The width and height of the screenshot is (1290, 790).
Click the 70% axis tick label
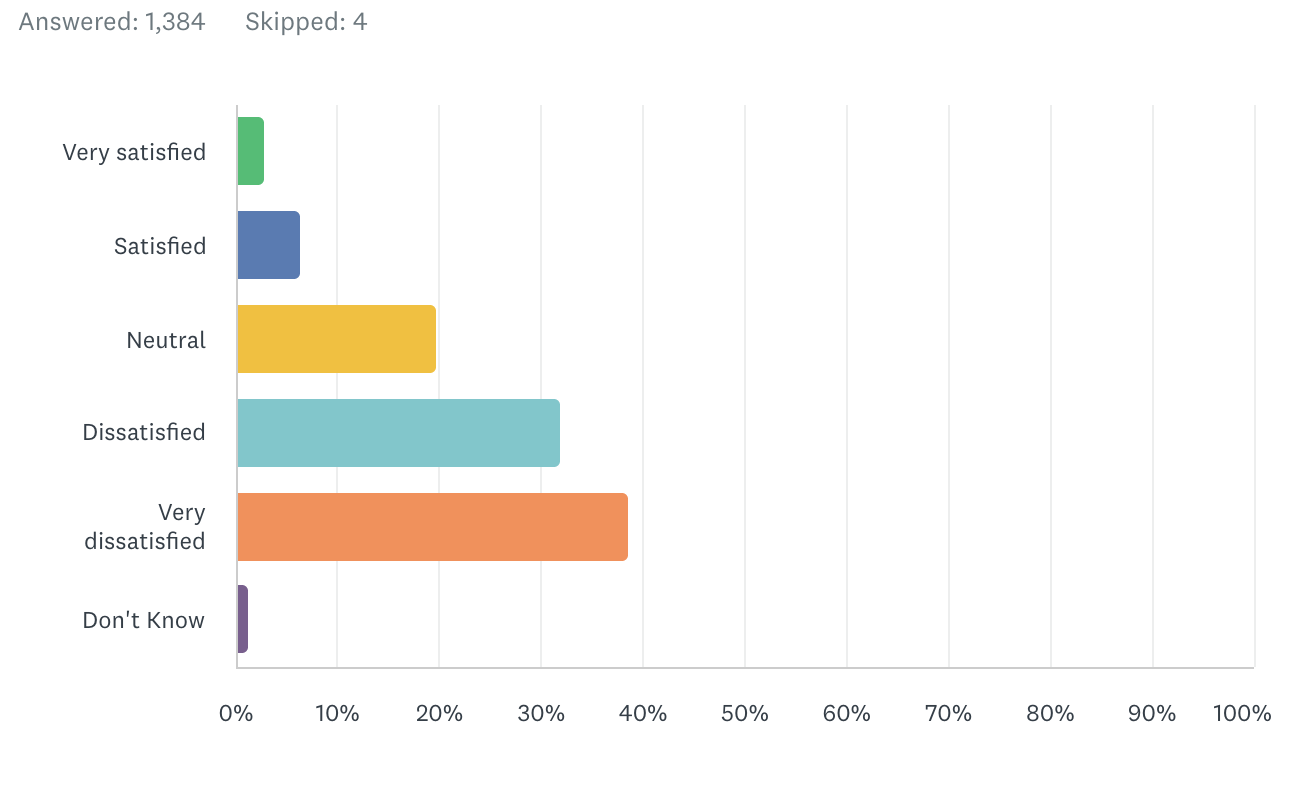click(x=948, y=713)
